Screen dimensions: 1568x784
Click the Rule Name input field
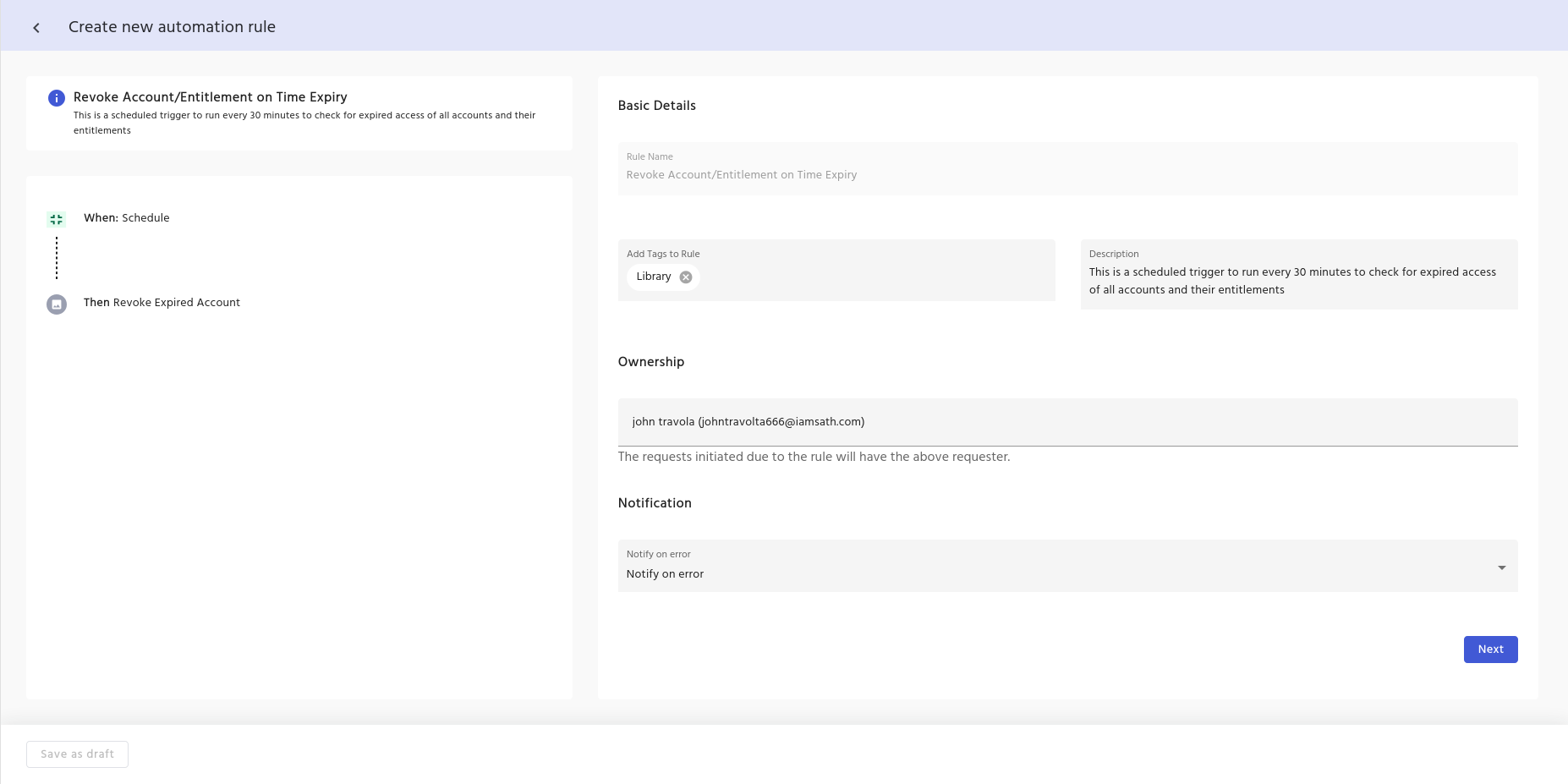coord(1066,175)
